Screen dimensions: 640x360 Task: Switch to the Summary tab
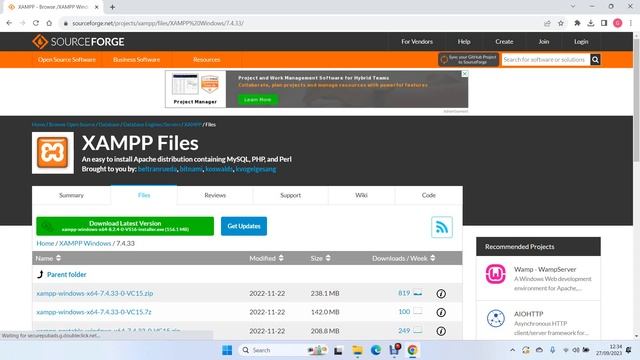(71, 195)
